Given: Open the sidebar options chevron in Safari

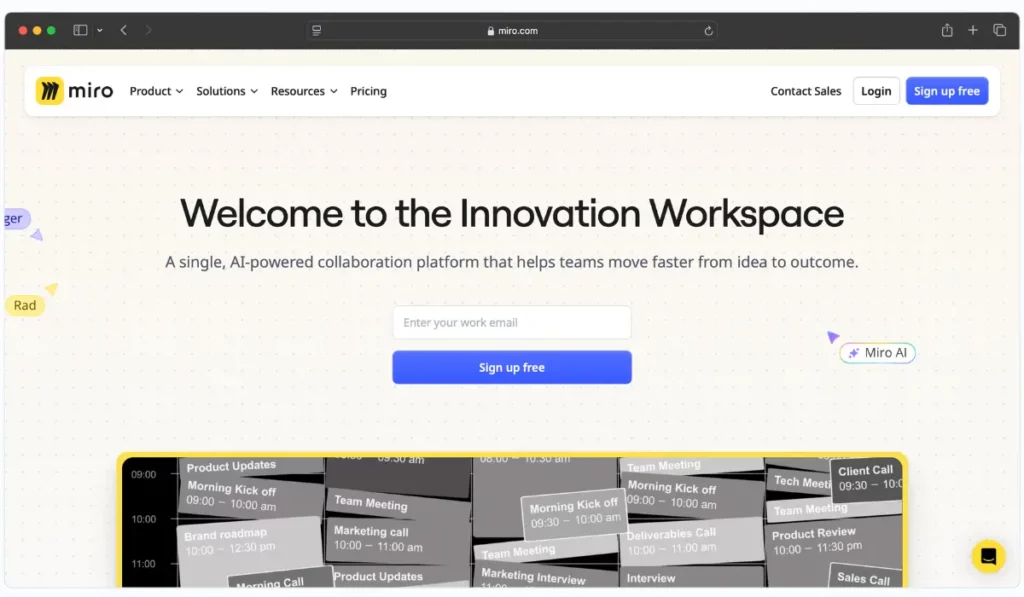Looking at the screenshot, I should 100,30.
